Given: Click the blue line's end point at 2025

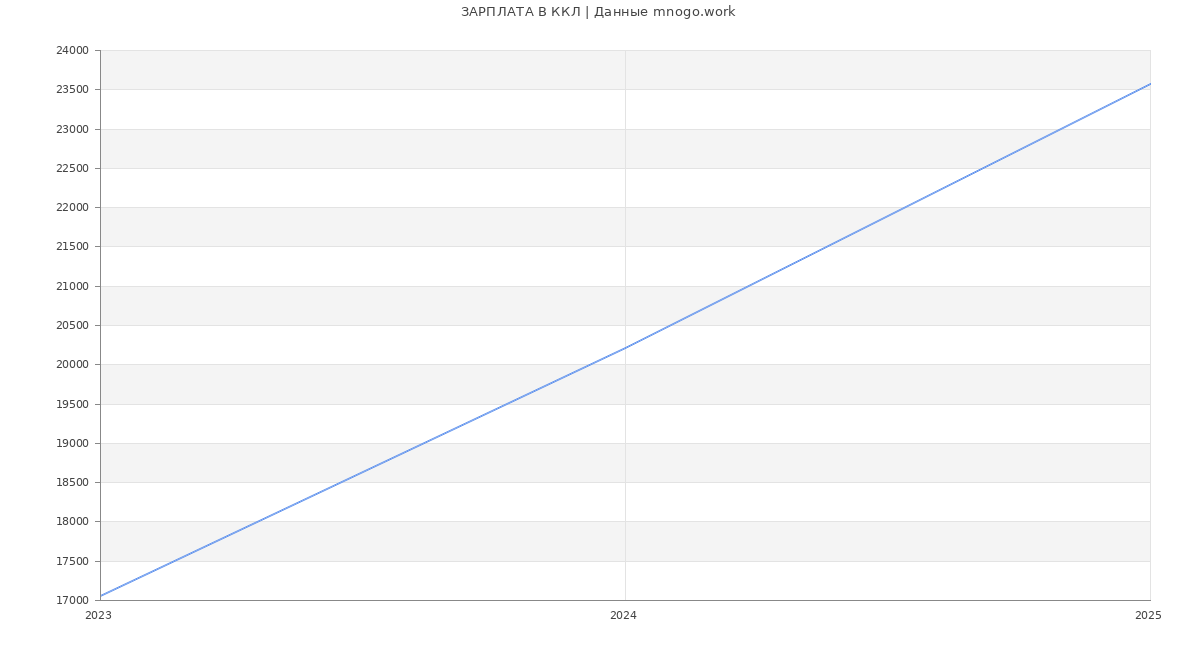Looking at the screenshot, I should click(x=1149, y=84).
